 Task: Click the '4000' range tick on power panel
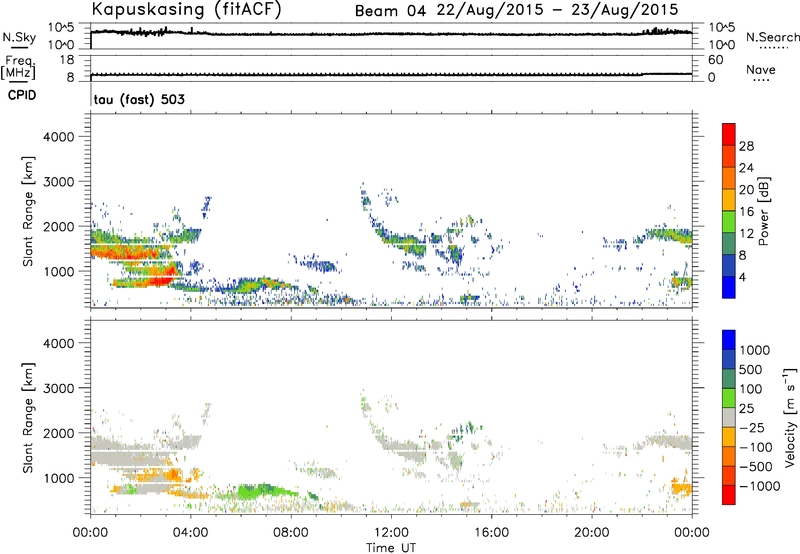point(59,137)
